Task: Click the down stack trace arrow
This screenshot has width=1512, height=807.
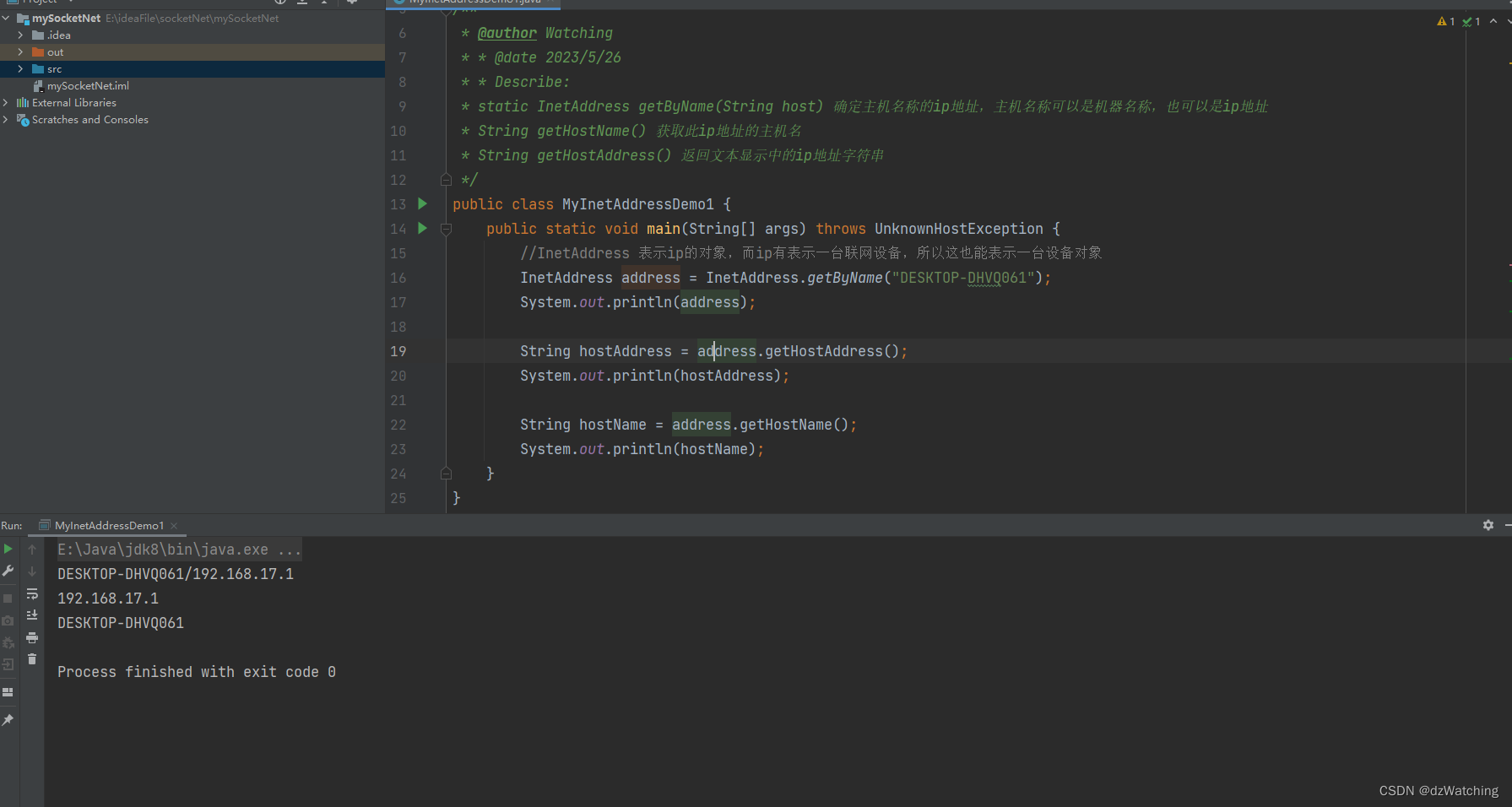Action: [32, 571]
